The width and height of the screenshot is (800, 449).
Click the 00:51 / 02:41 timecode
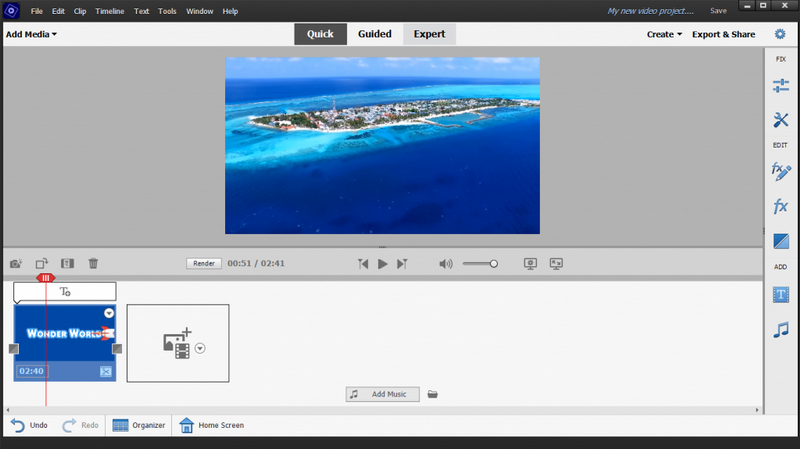tap(256, 263)
